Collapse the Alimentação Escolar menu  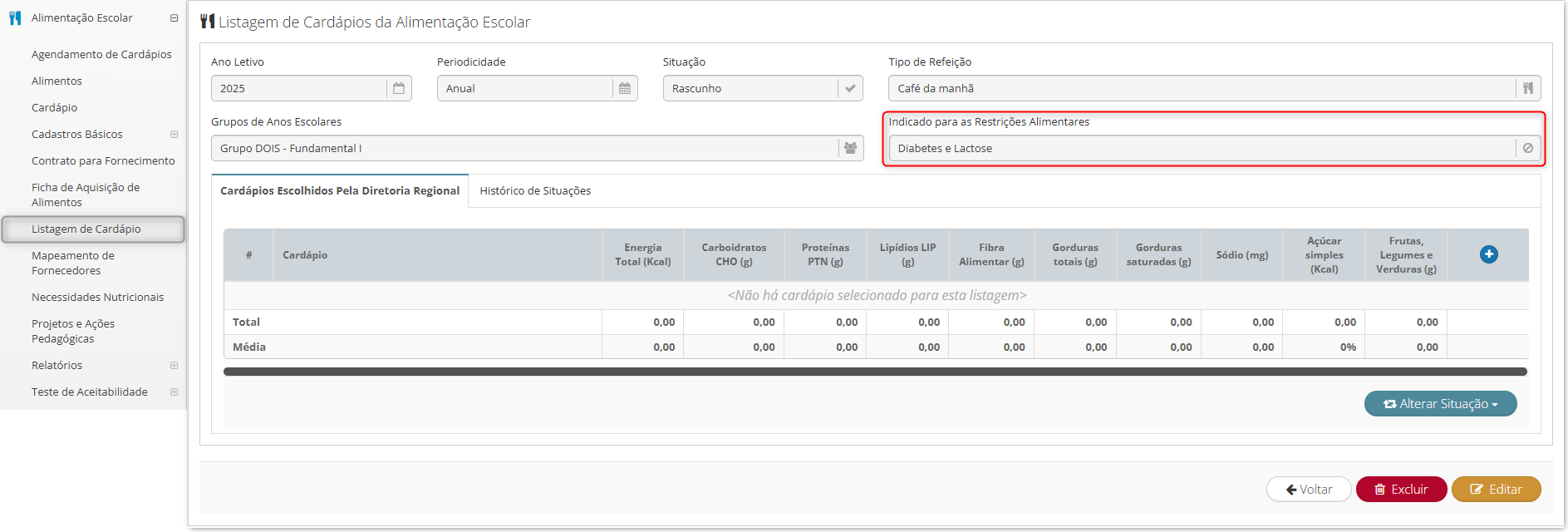point(174,17)
